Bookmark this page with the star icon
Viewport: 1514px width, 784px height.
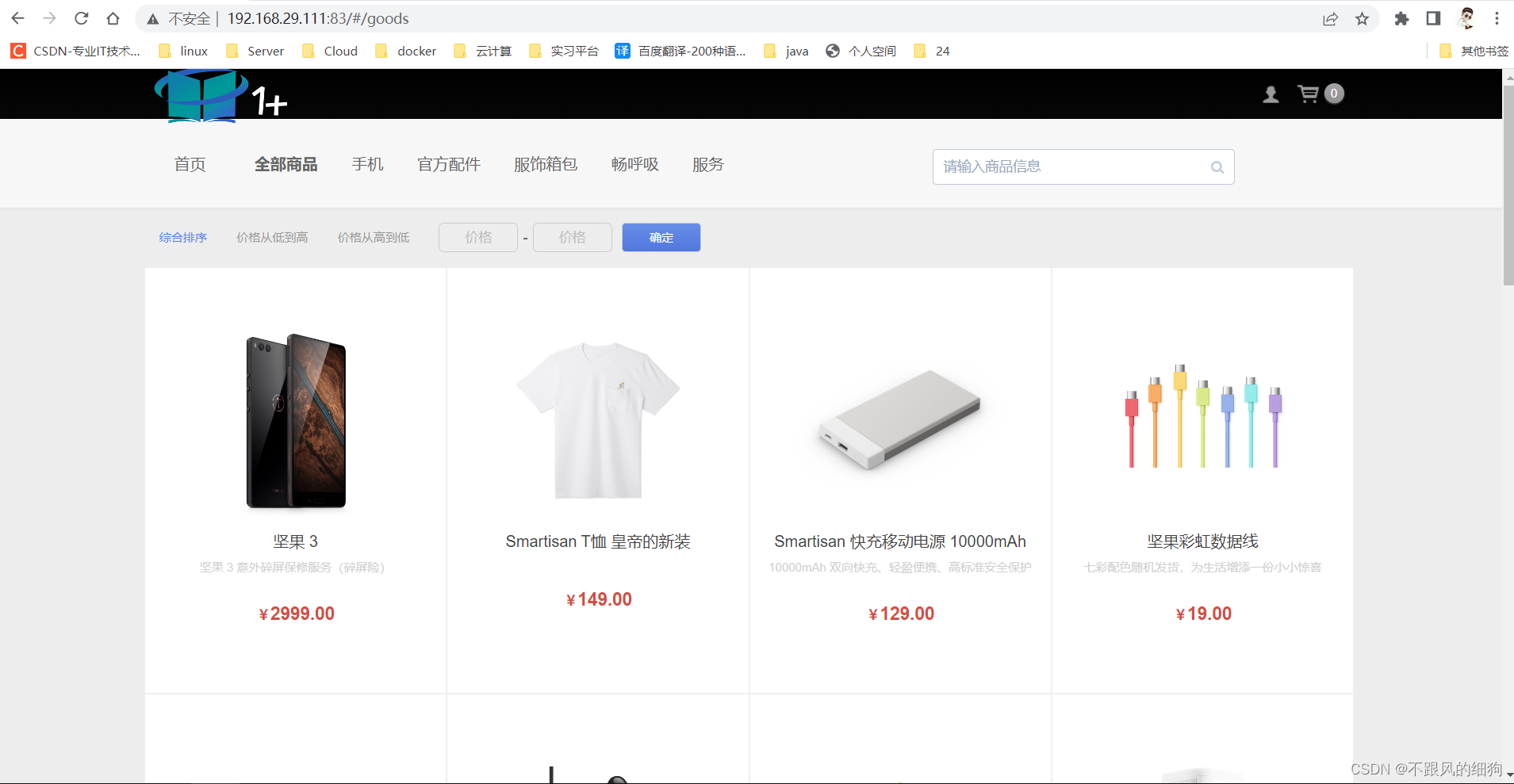(1362, 18)
